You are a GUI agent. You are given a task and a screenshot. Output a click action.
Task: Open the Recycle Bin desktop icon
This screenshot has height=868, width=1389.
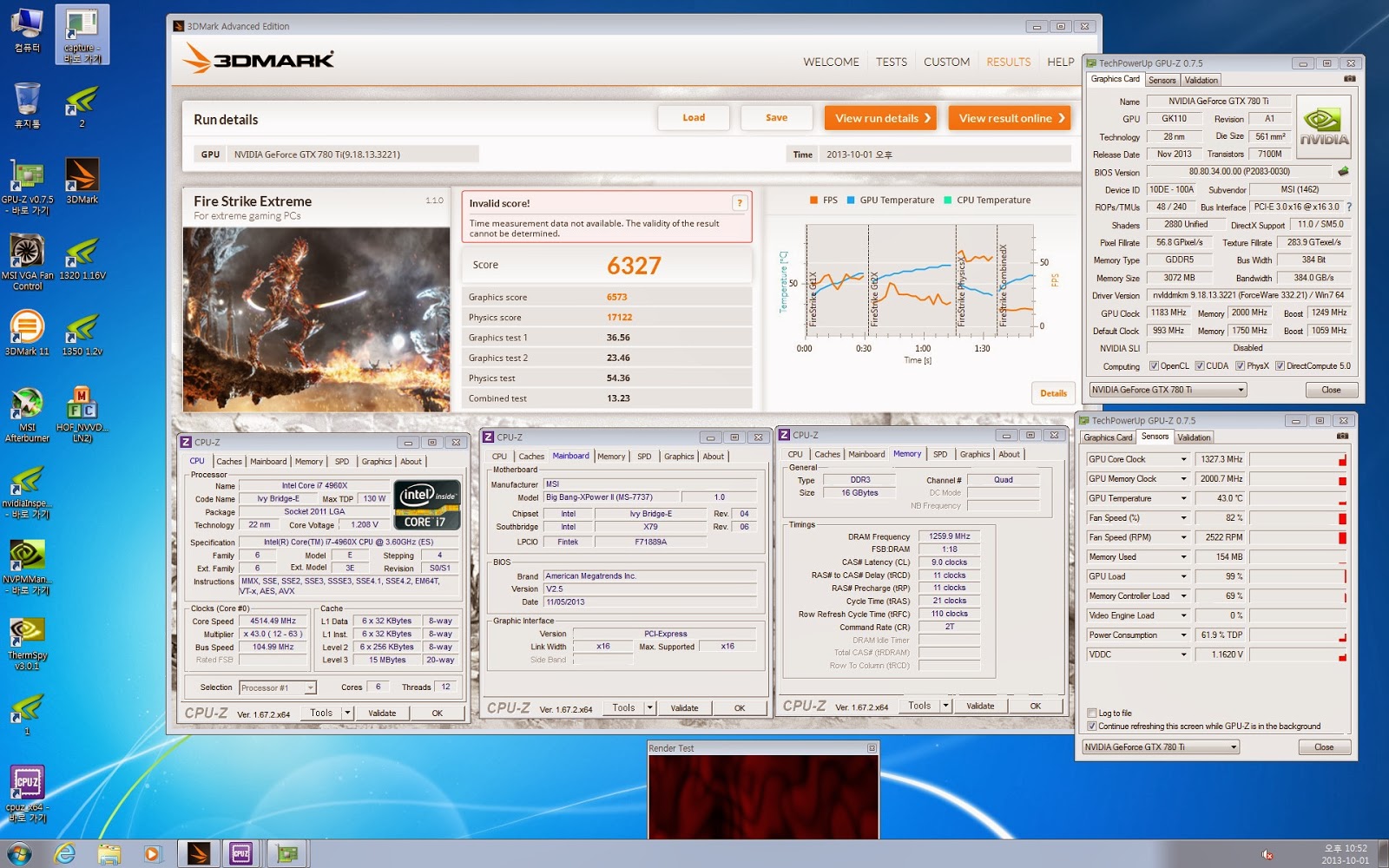click(x=27, y=105)
